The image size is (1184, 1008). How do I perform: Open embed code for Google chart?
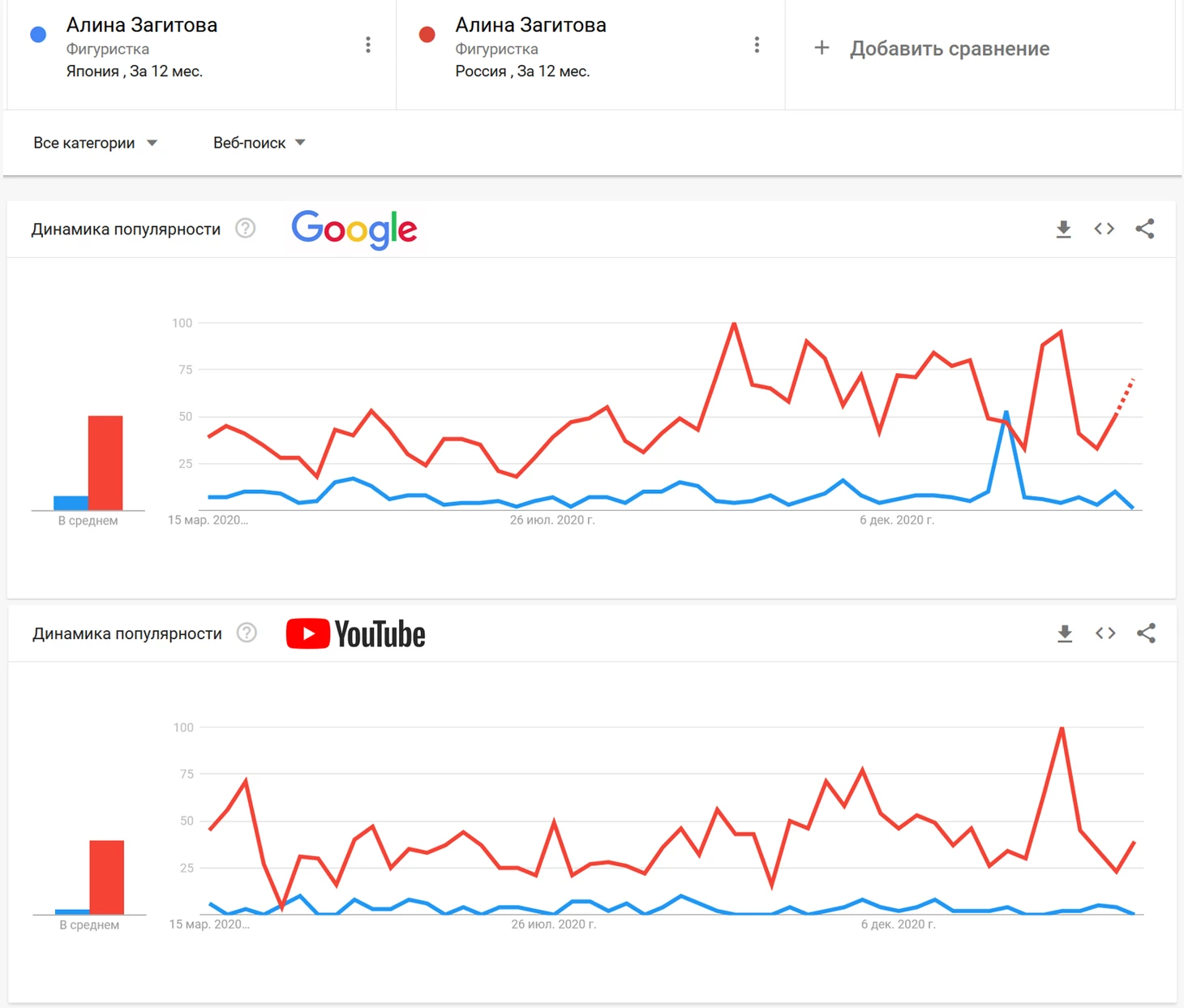(x=1104, y=229)
